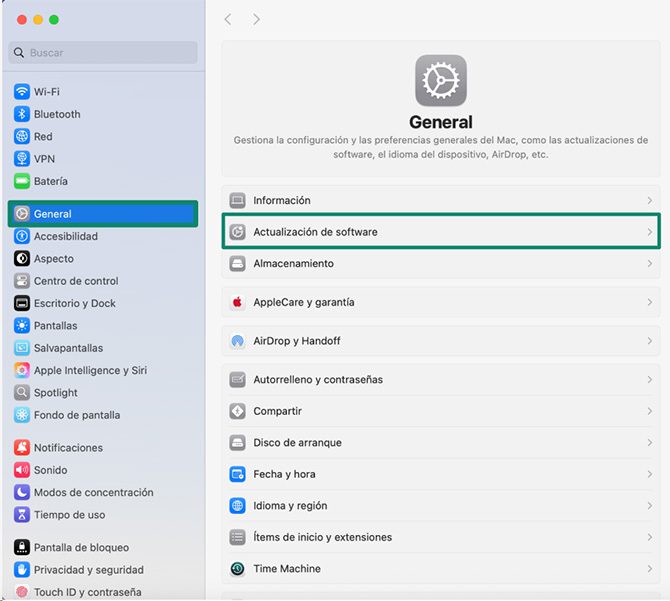Select General in the sidebar

click(103, 214)
